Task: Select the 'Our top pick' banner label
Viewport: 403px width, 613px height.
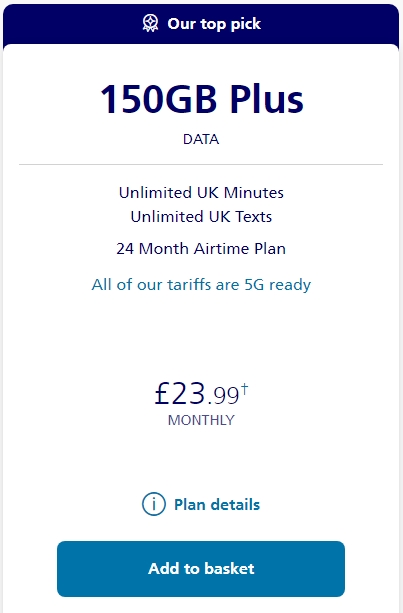Action: [x=214, y=24]
